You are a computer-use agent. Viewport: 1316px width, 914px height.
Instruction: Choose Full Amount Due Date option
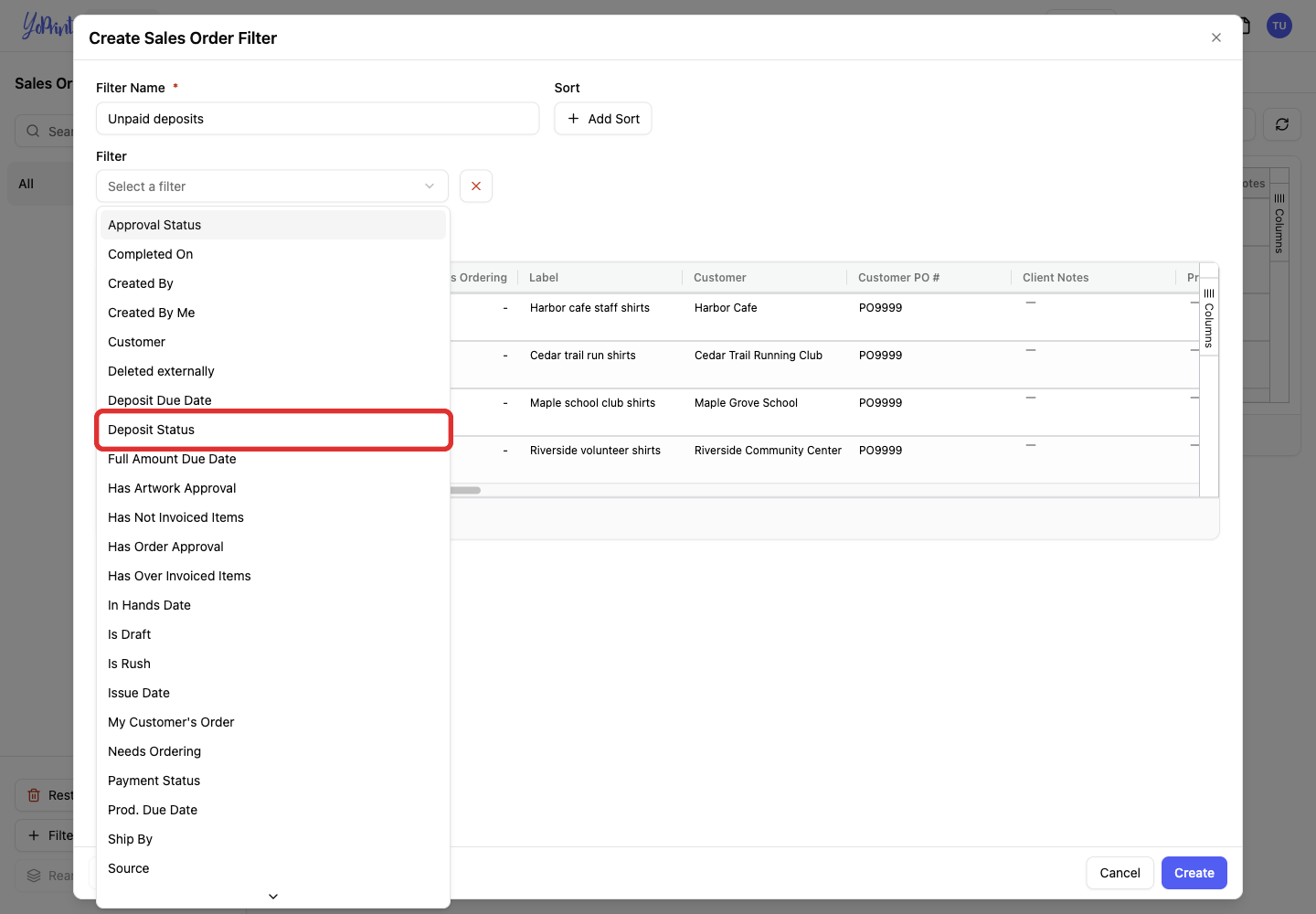coord(273,459)
